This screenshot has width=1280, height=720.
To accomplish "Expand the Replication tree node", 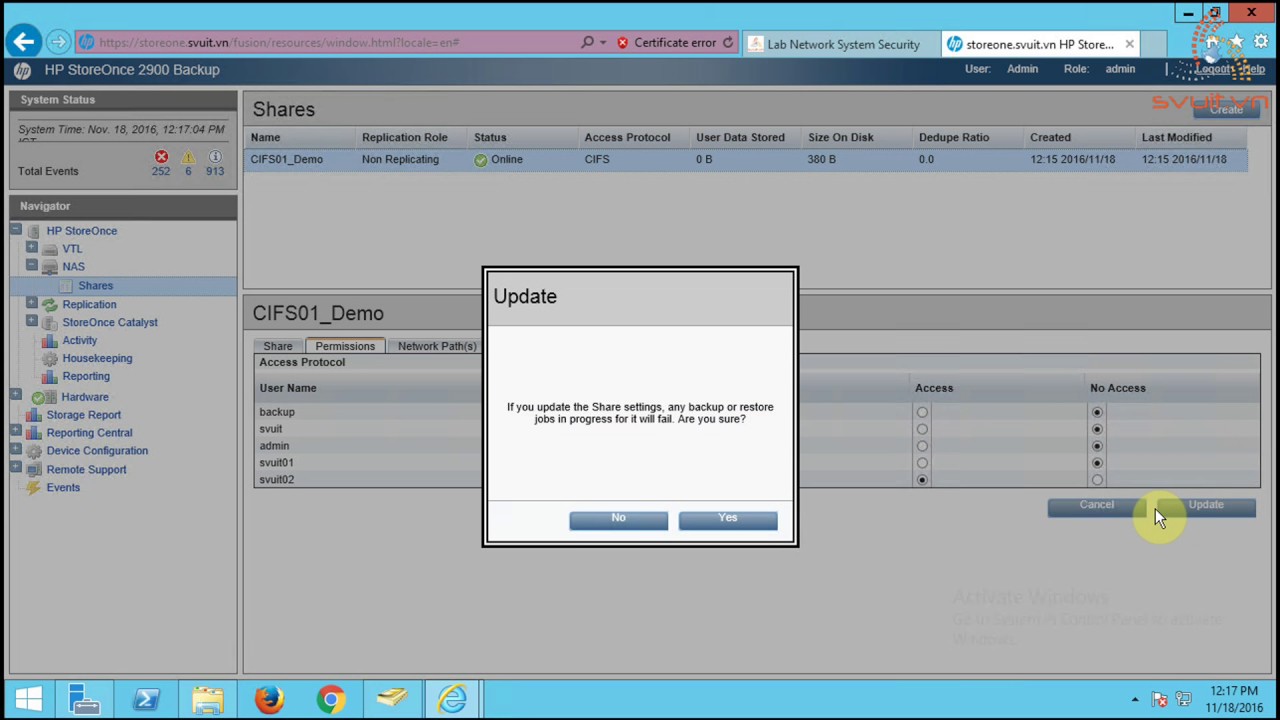I will click(31, 303).
